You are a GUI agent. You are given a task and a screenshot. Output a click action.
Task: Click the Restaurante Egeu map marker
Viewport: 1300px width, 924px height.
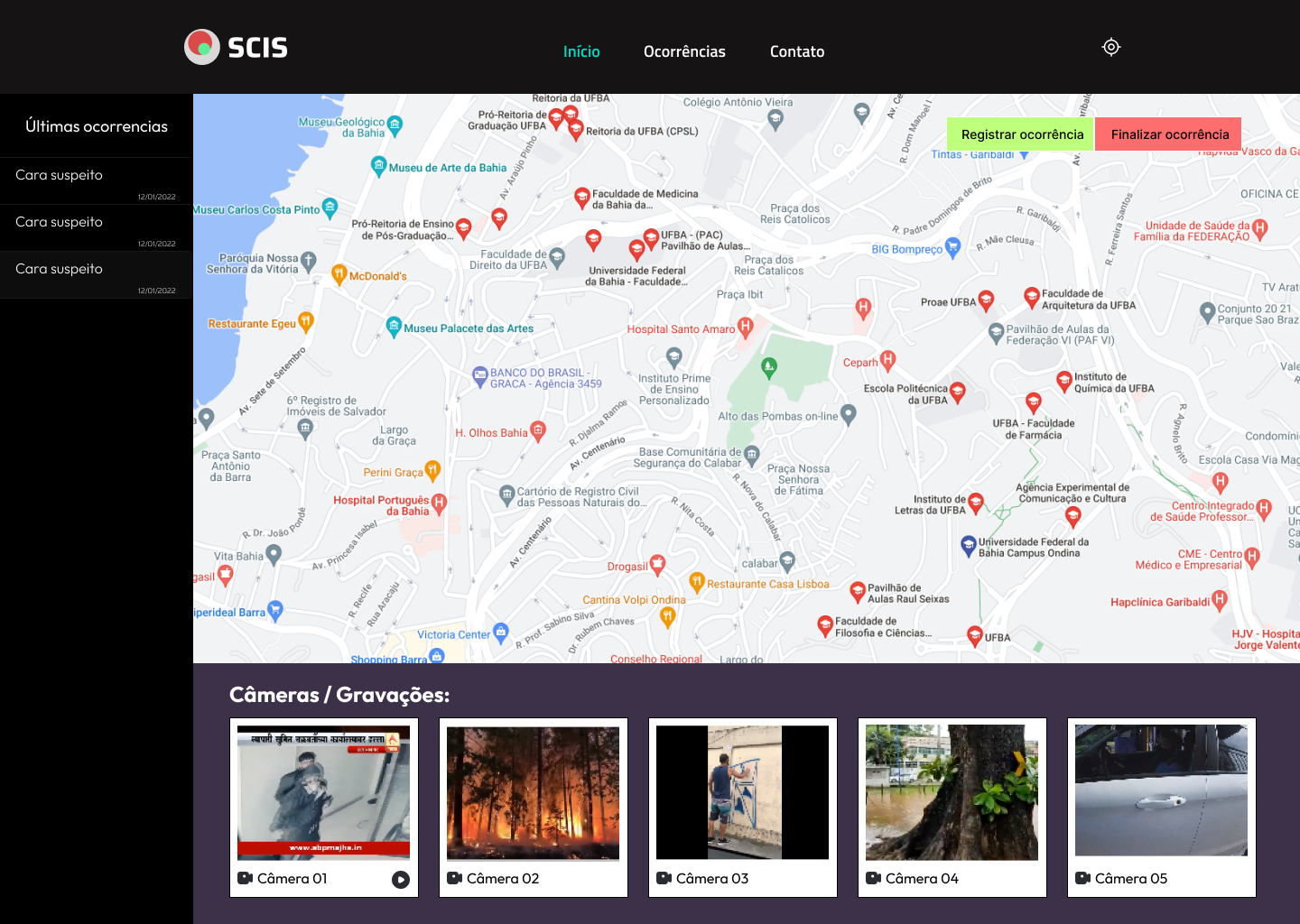pyautogui.click(x=306, y=321)
